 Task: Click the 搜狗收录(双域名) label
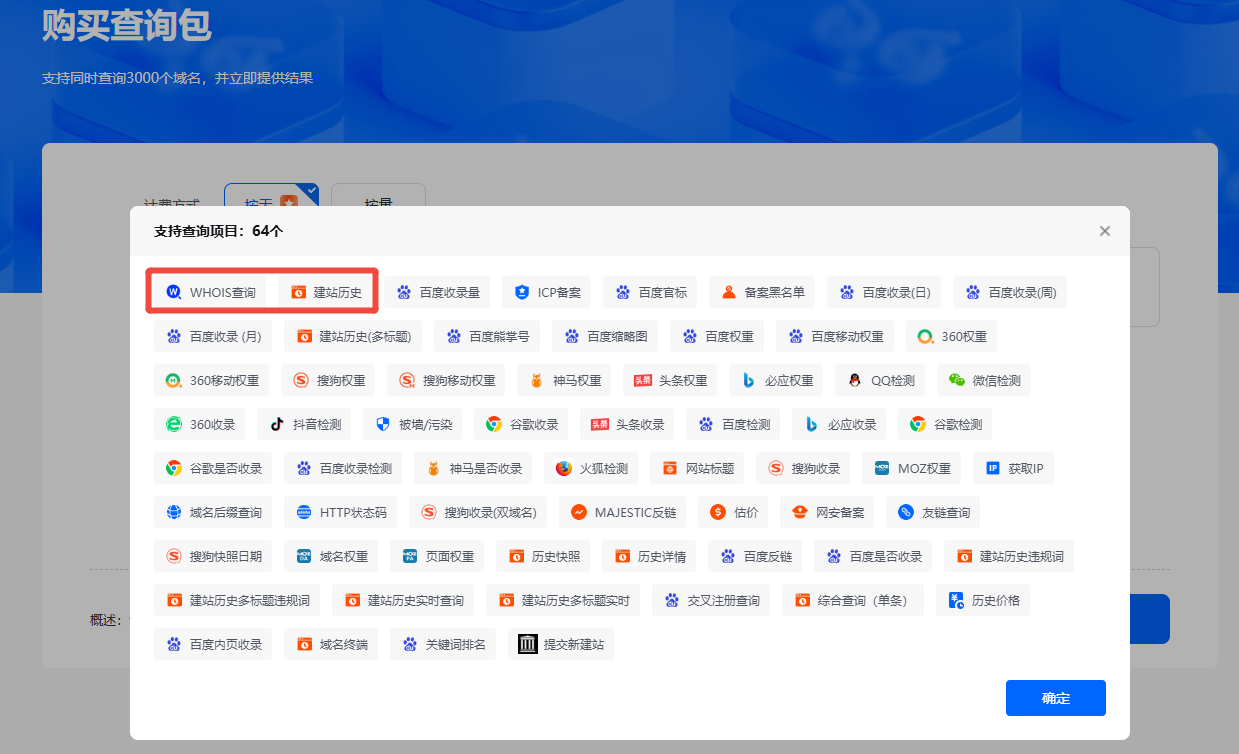(x=490, y=513)
